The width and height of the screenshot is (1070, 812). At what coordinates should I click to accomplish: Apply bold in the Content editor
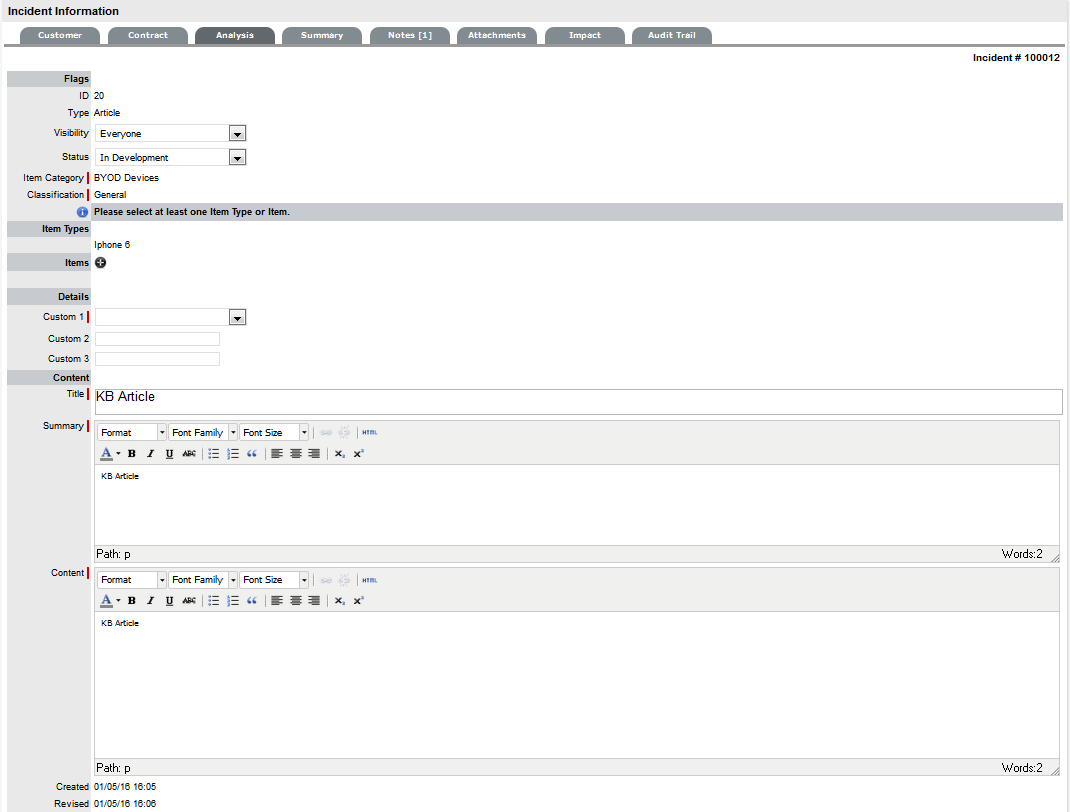click(132, 601)
